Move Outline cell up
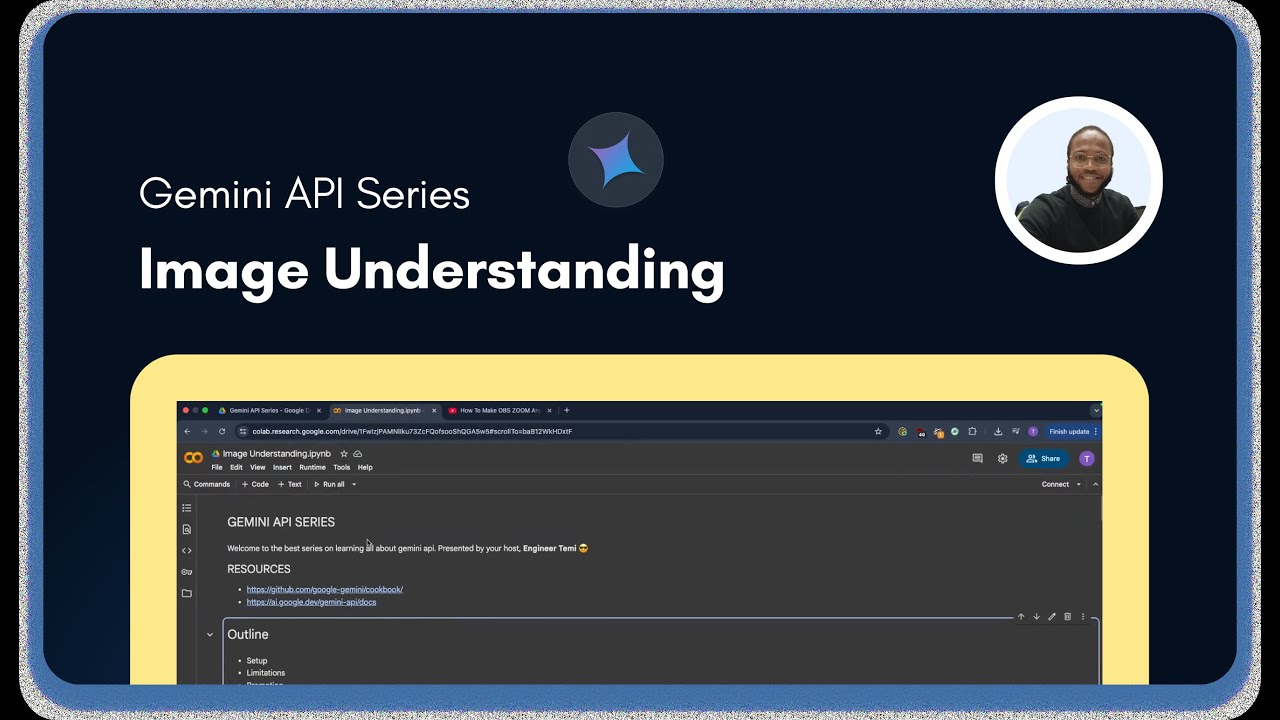Screen dimensions: 1280x720 pyautogui.click(x=1021, y=617)
